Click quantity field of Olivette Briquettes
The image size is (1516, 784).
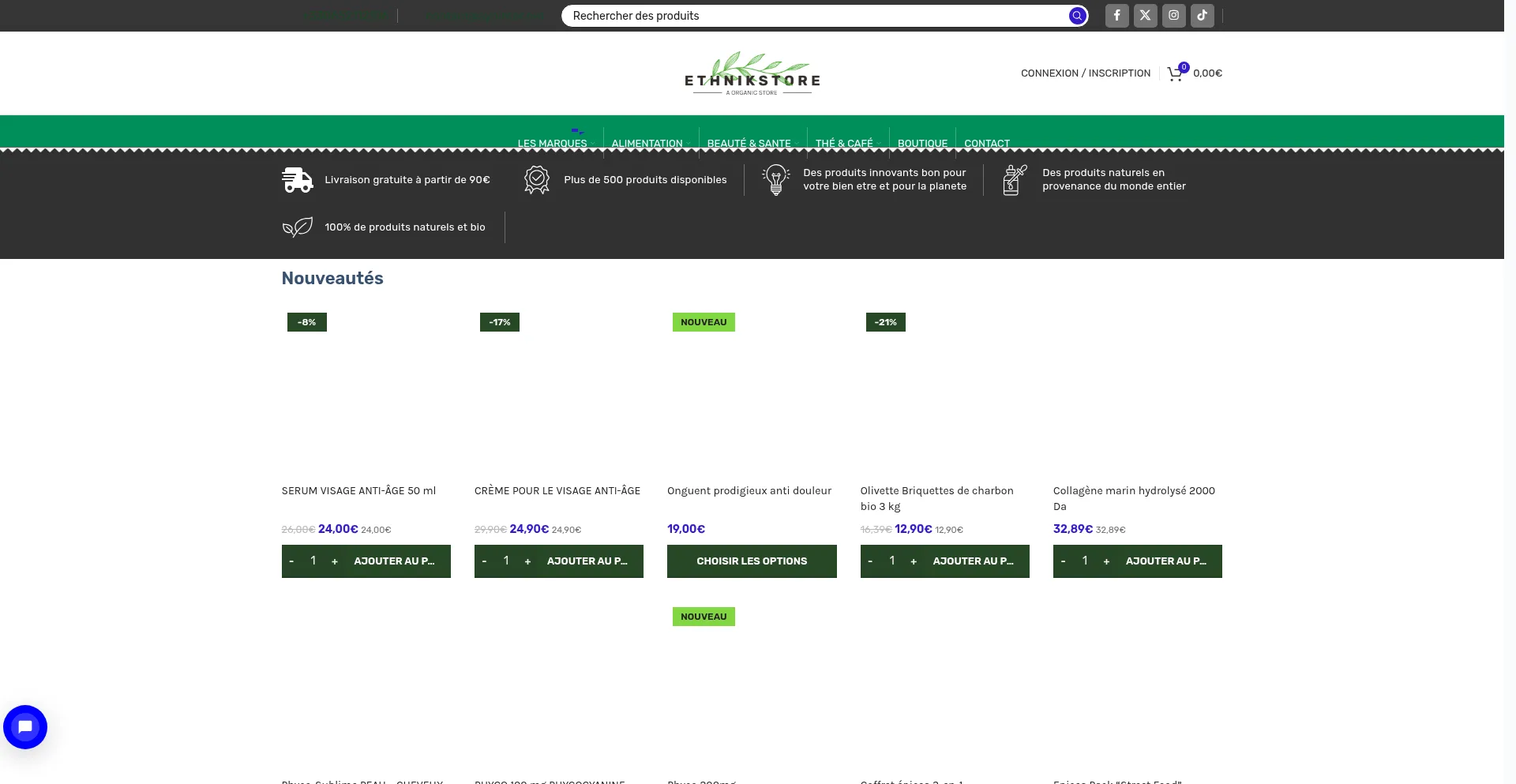892,561
